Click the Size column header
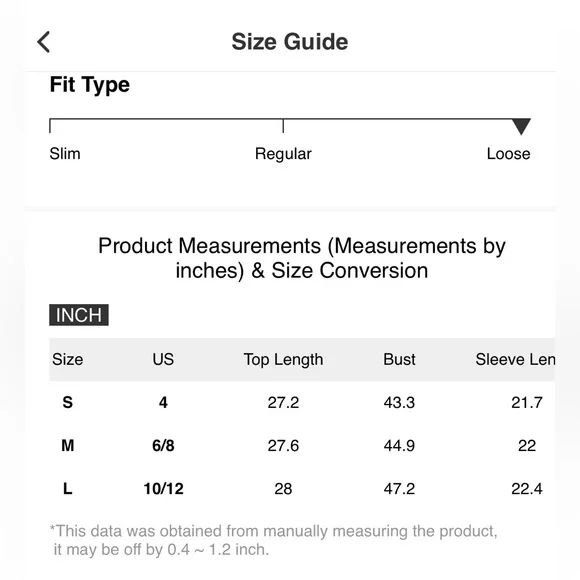 pyautogui.click(x=68, y=359)
